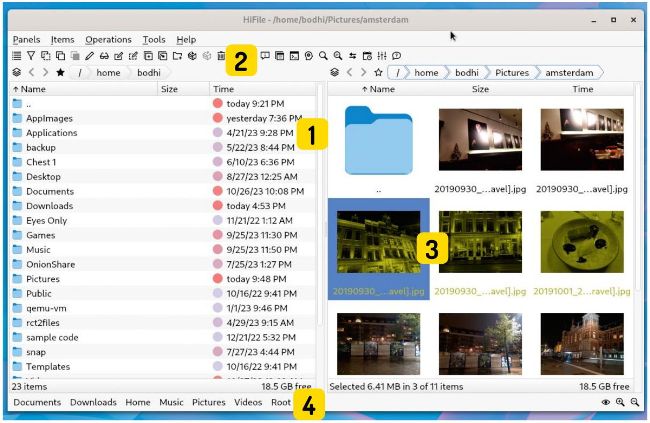Expand the left panel layers dropdown
This screenshot has height=423, width=650.
pyautogui.click(x=16, y=72)
